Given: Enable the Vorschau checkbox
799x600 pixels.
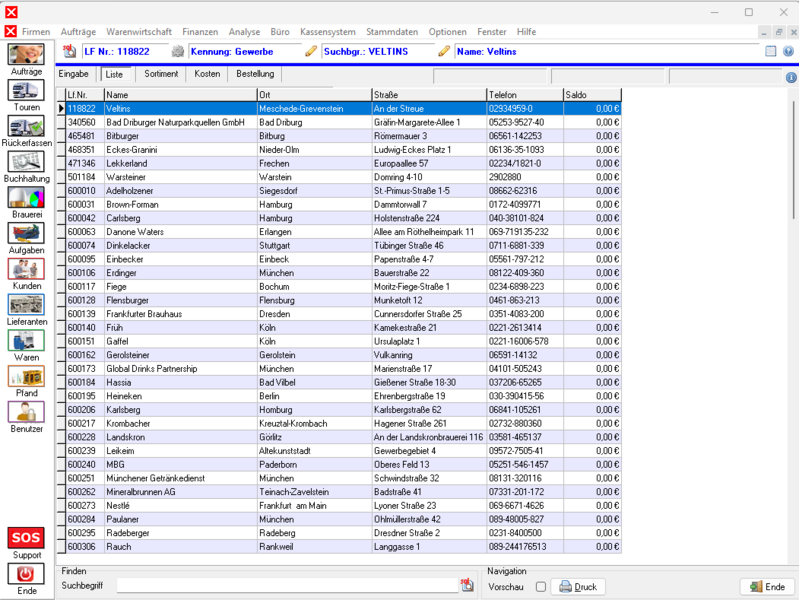Looking at the screenshot, I should click(541, 587).
